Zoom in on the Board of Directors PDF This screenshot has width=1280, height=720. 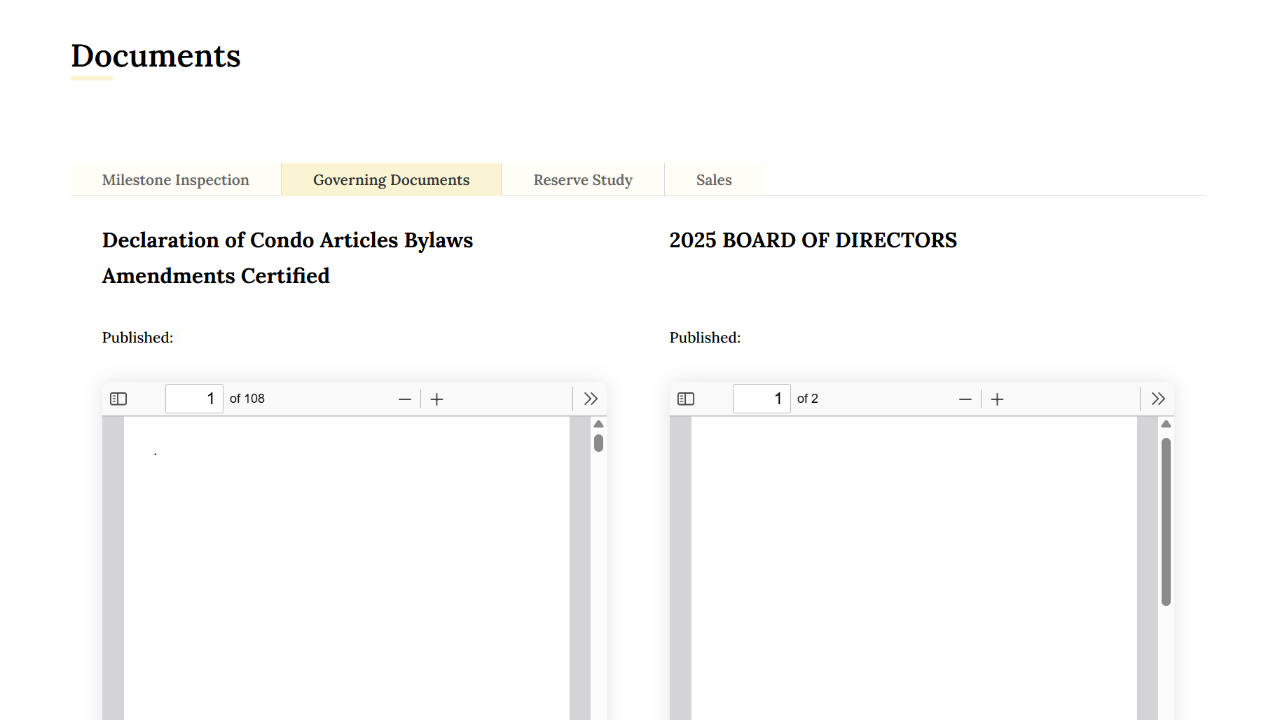coord(997,399)
